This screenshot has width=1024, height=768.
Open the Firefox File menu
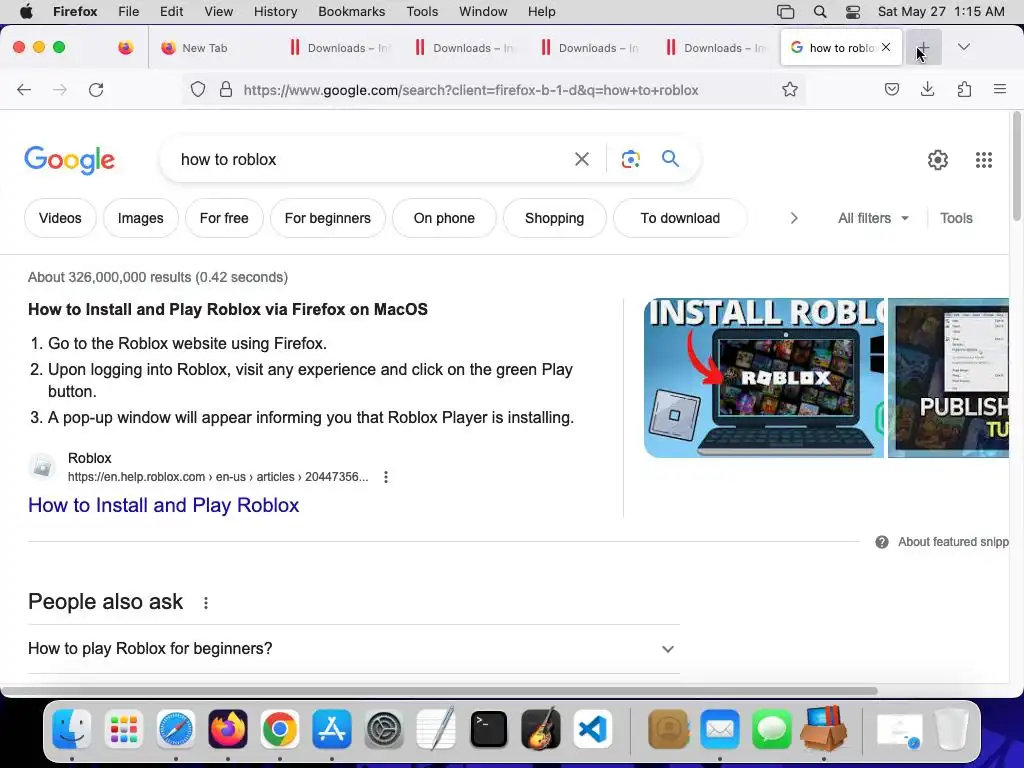coord(129,12)
